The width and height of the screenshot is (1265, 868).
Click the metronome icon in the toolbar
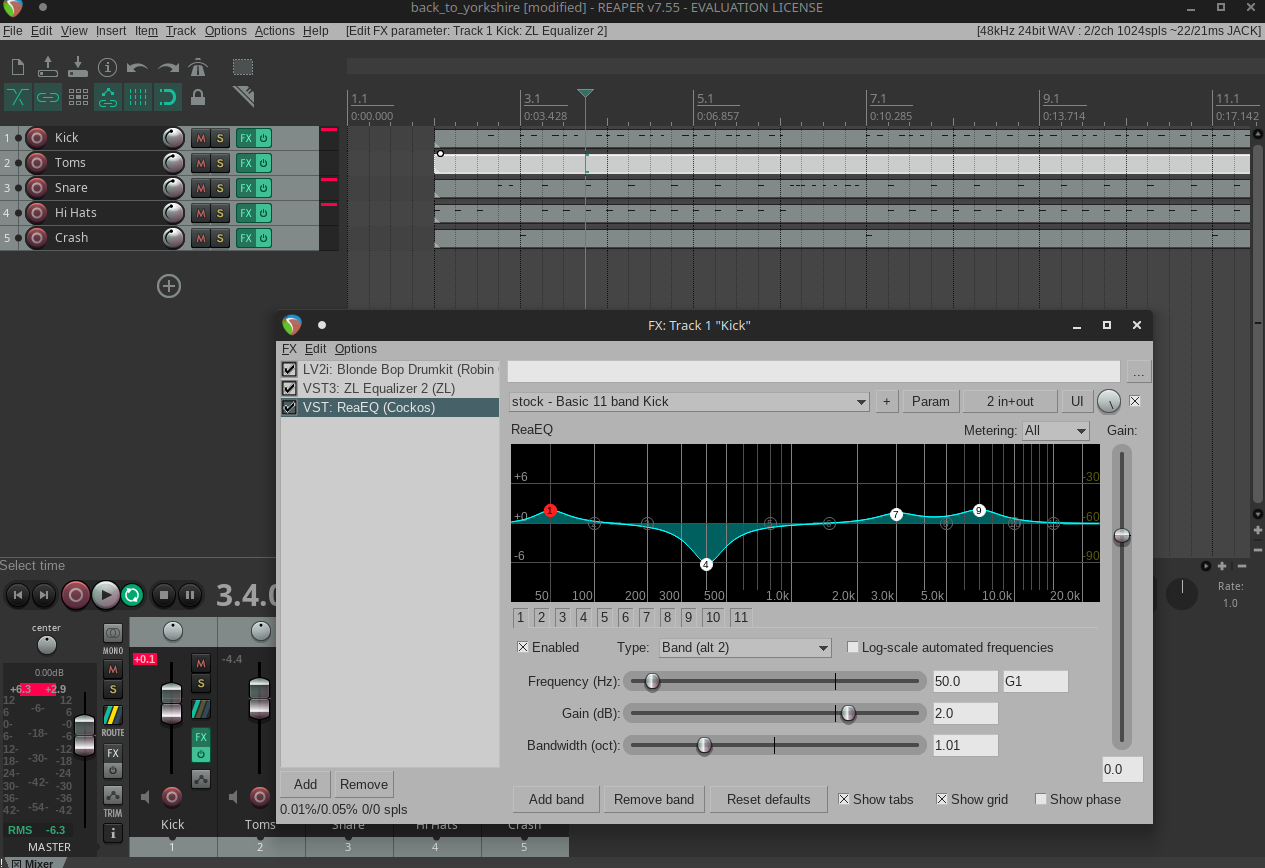coord(198,68)
